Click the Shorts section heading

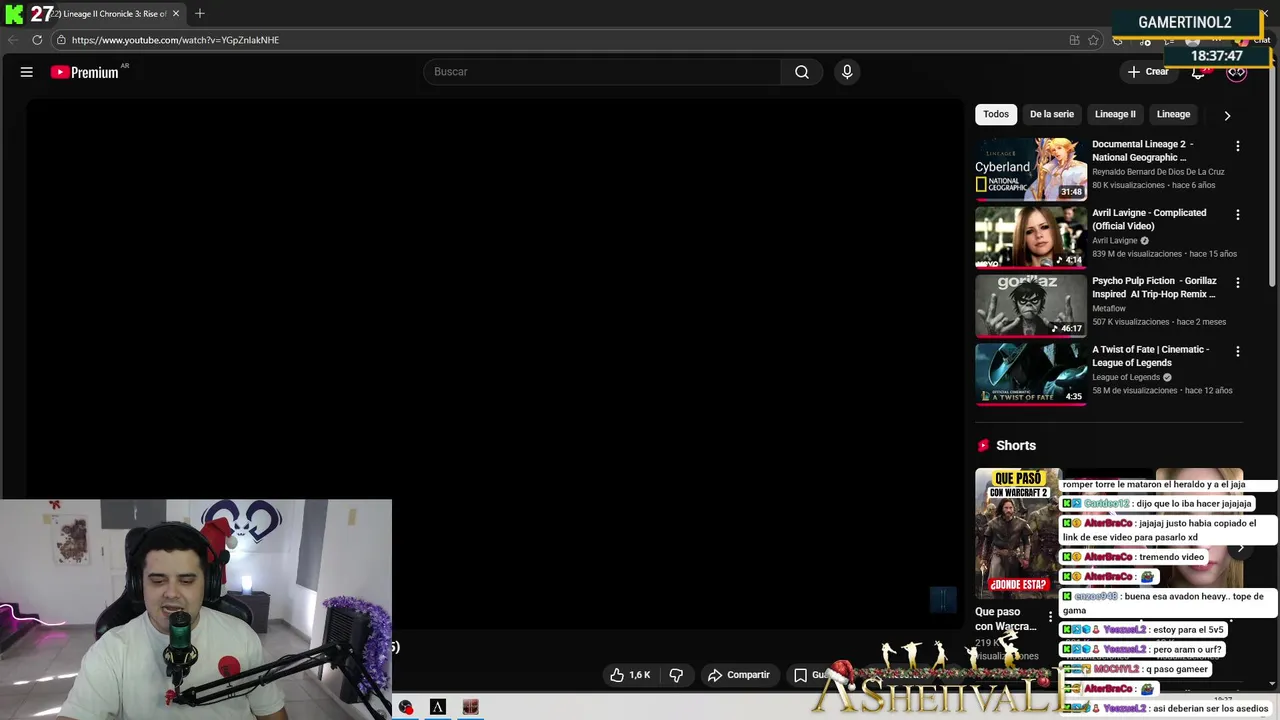point(1016,446)
